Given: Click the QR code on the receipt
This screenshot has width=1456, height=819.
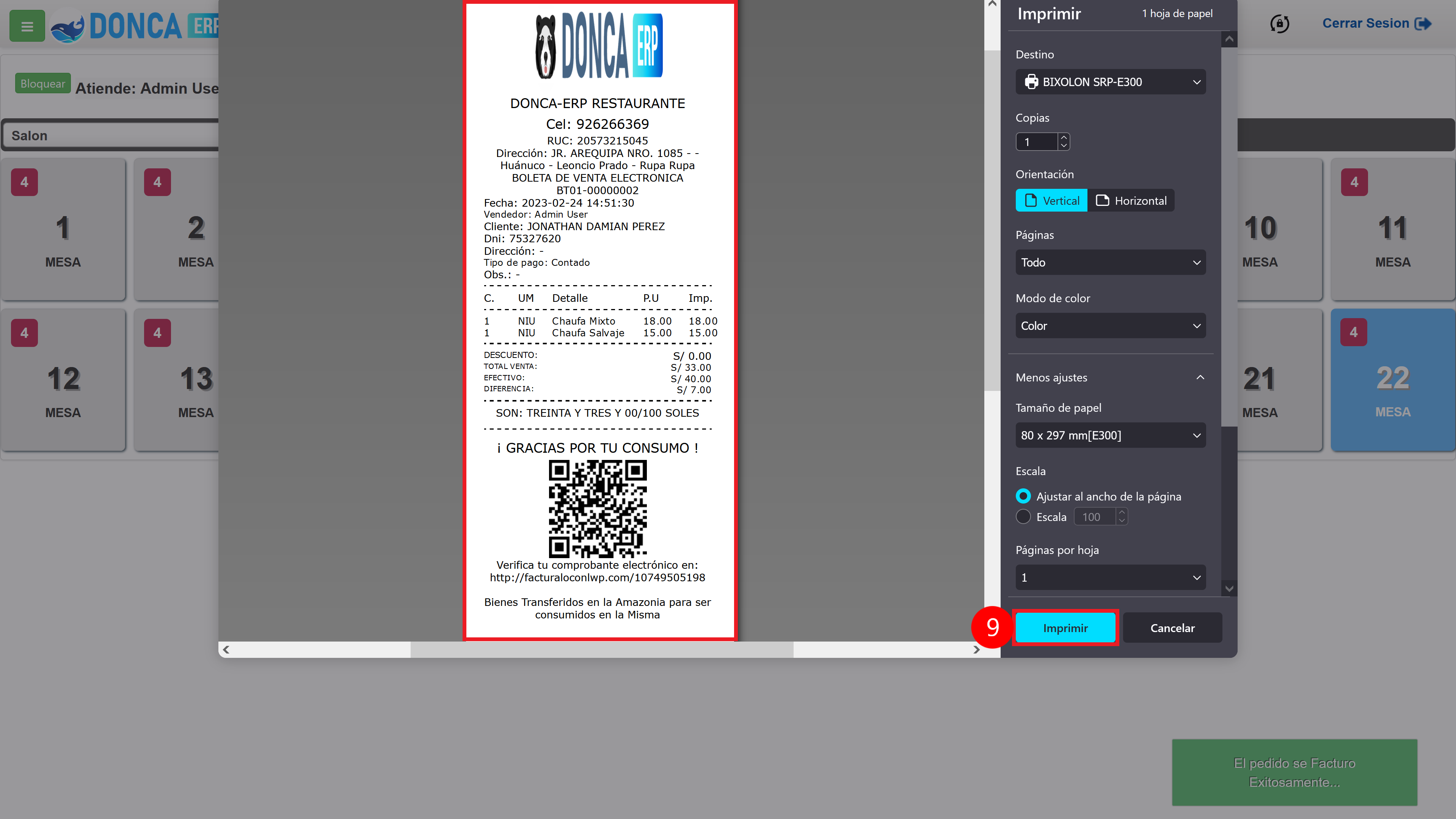Looking at the screenshot, I should tap(598, 509).
